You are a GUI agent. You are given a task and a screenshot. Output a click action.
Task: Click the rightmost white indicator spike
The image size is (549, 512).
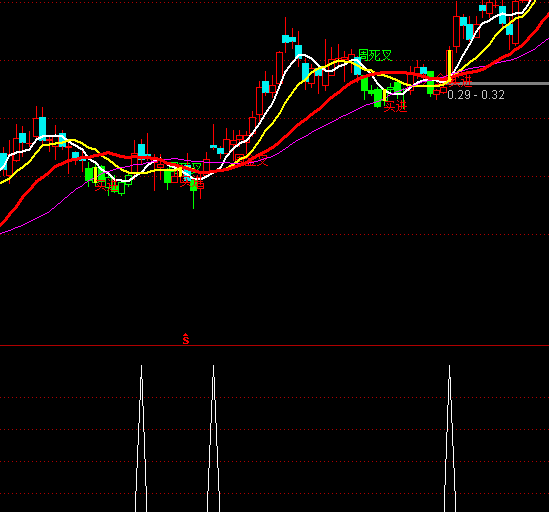[450, 438]
